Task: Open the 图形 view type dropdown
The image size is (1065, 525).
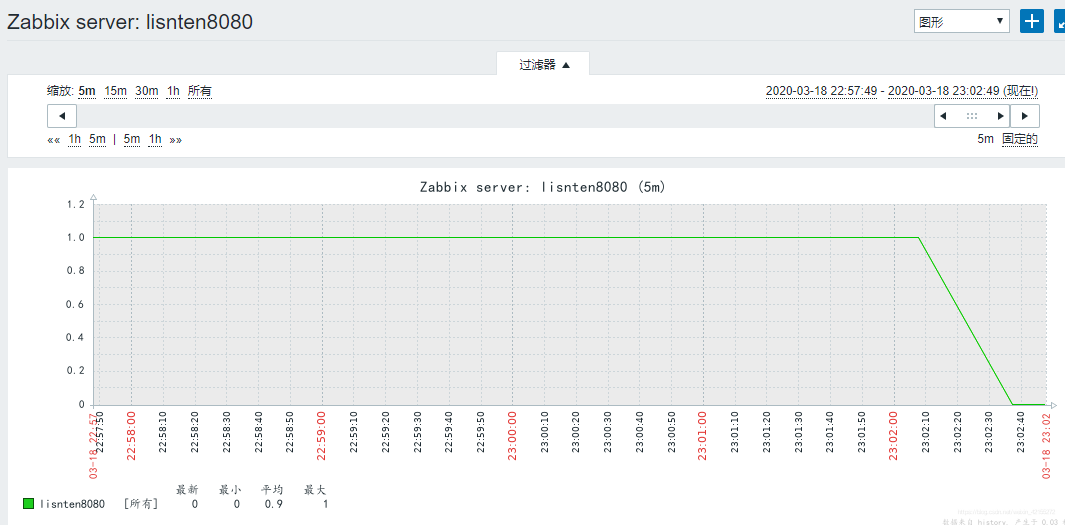Action: pyautogui.click(x=962, y=21)
